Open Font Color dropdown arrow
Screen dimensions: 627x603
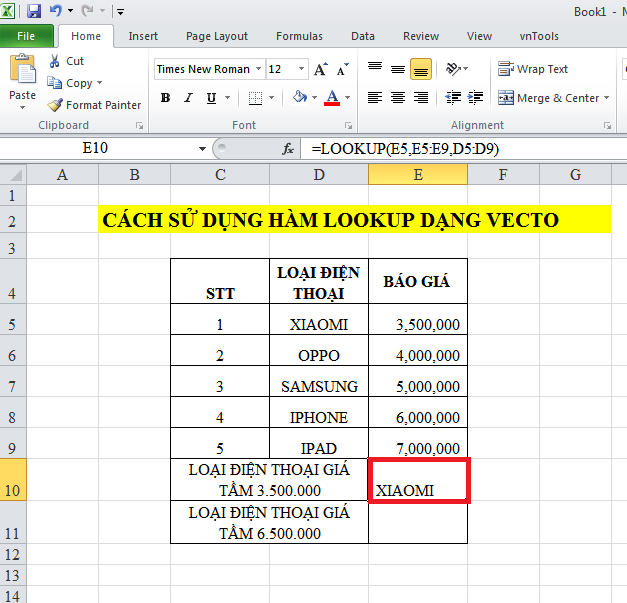point(347,98)
